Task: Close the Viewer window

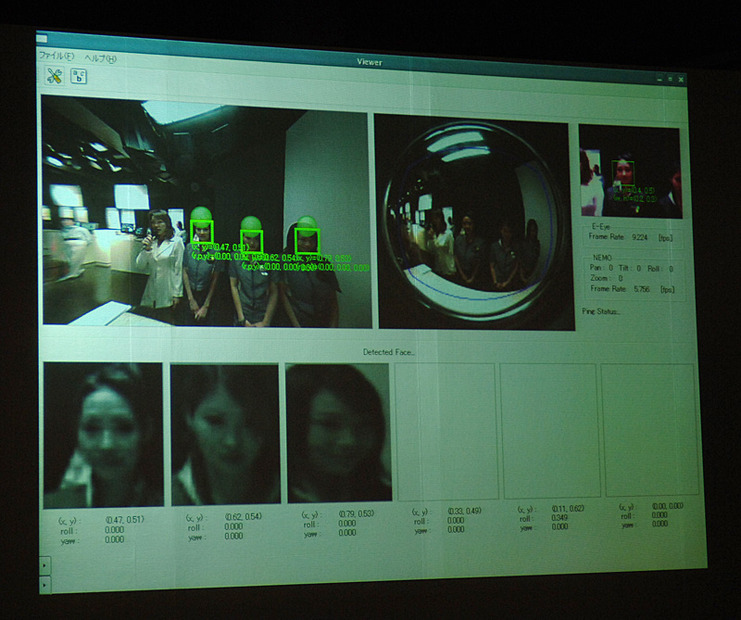Action: coord(682,79)
